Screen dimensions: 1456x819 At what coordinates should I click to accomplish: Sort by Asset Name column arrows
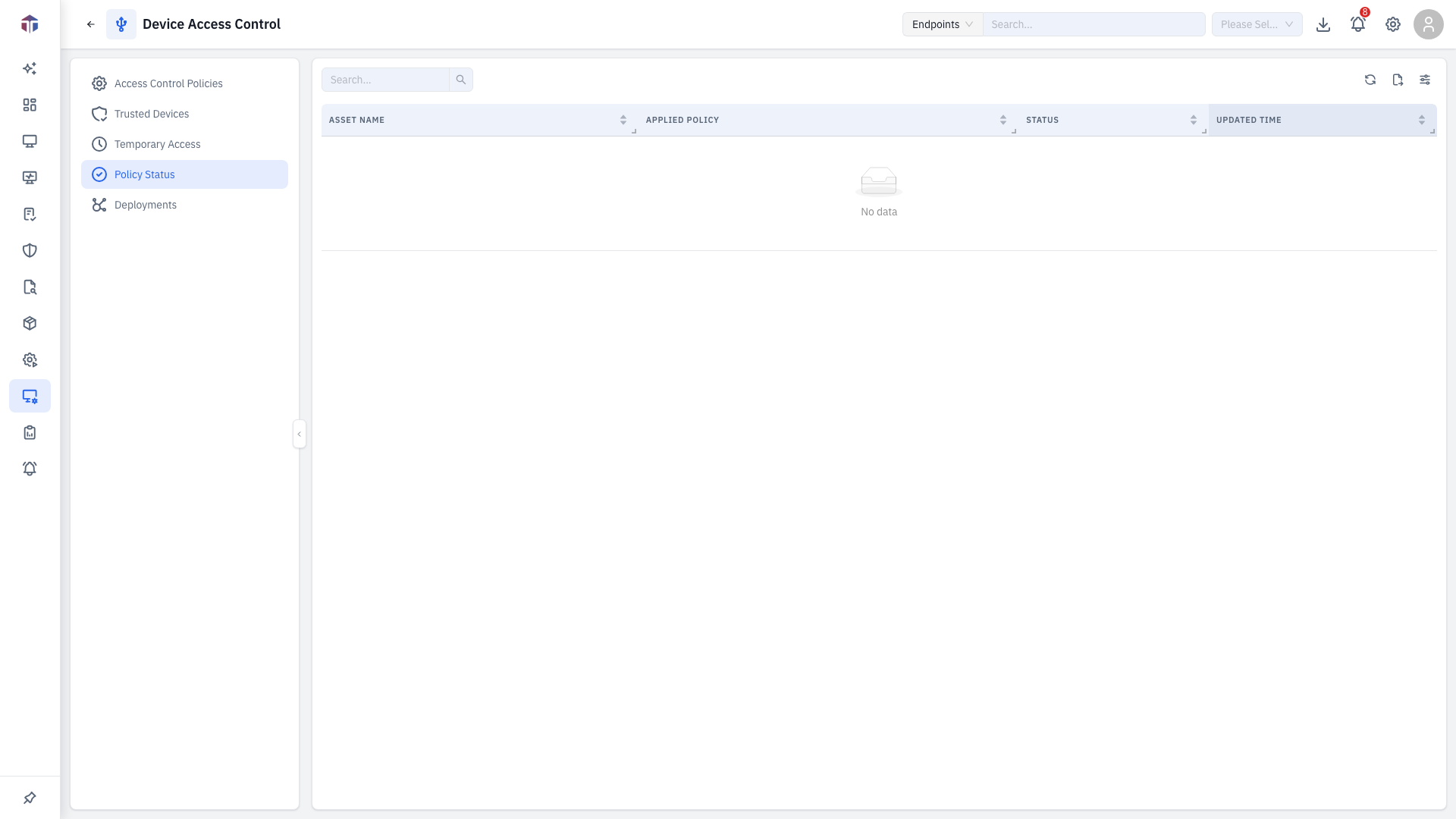pos(623,120)
